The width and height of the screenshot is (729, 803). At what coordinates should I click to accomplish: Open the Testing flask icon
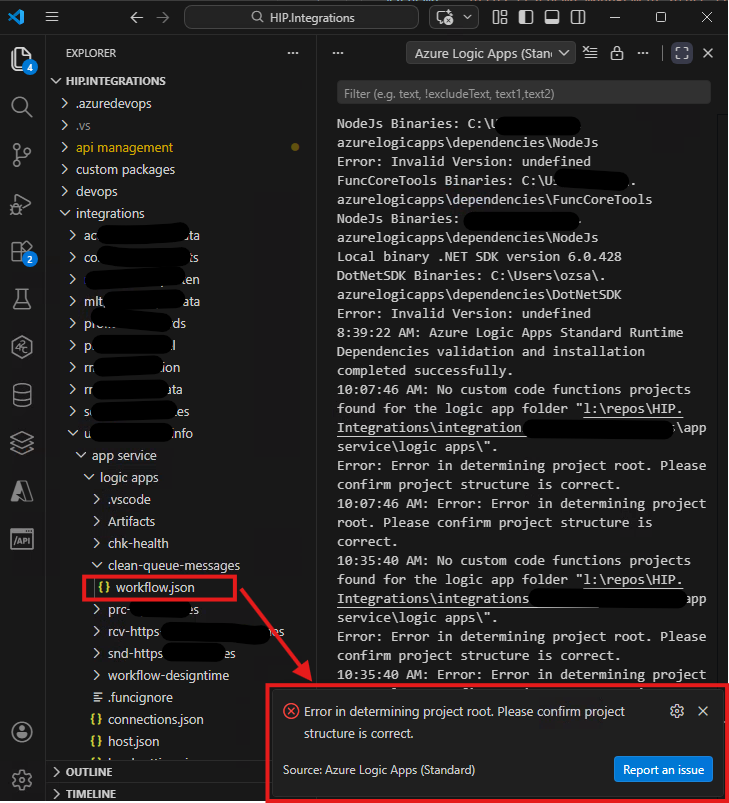(x=22, y=299)
